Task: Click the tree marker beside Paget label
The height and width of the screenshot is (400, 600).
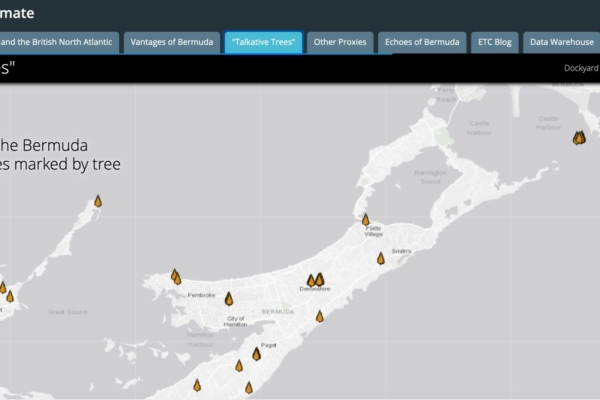Action: pos(256,353)
